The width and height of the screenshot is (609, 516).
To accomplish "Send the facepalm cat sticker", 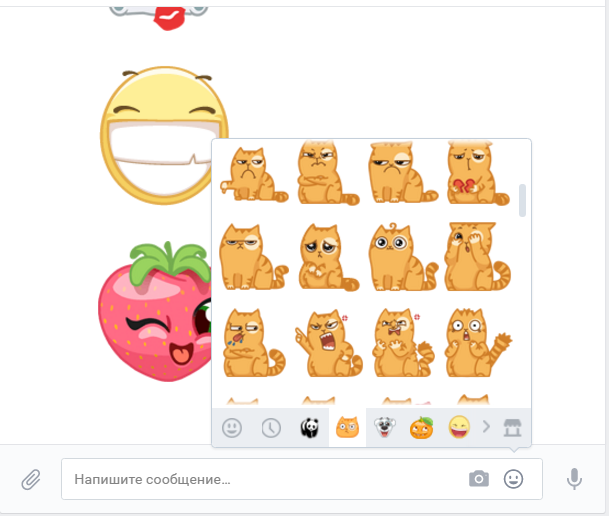I will pos(477,257).
